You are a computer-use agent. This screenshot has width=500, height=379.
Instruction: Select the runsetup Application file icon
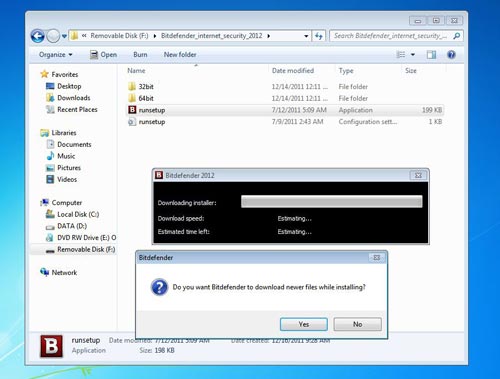tap(132, 110)
